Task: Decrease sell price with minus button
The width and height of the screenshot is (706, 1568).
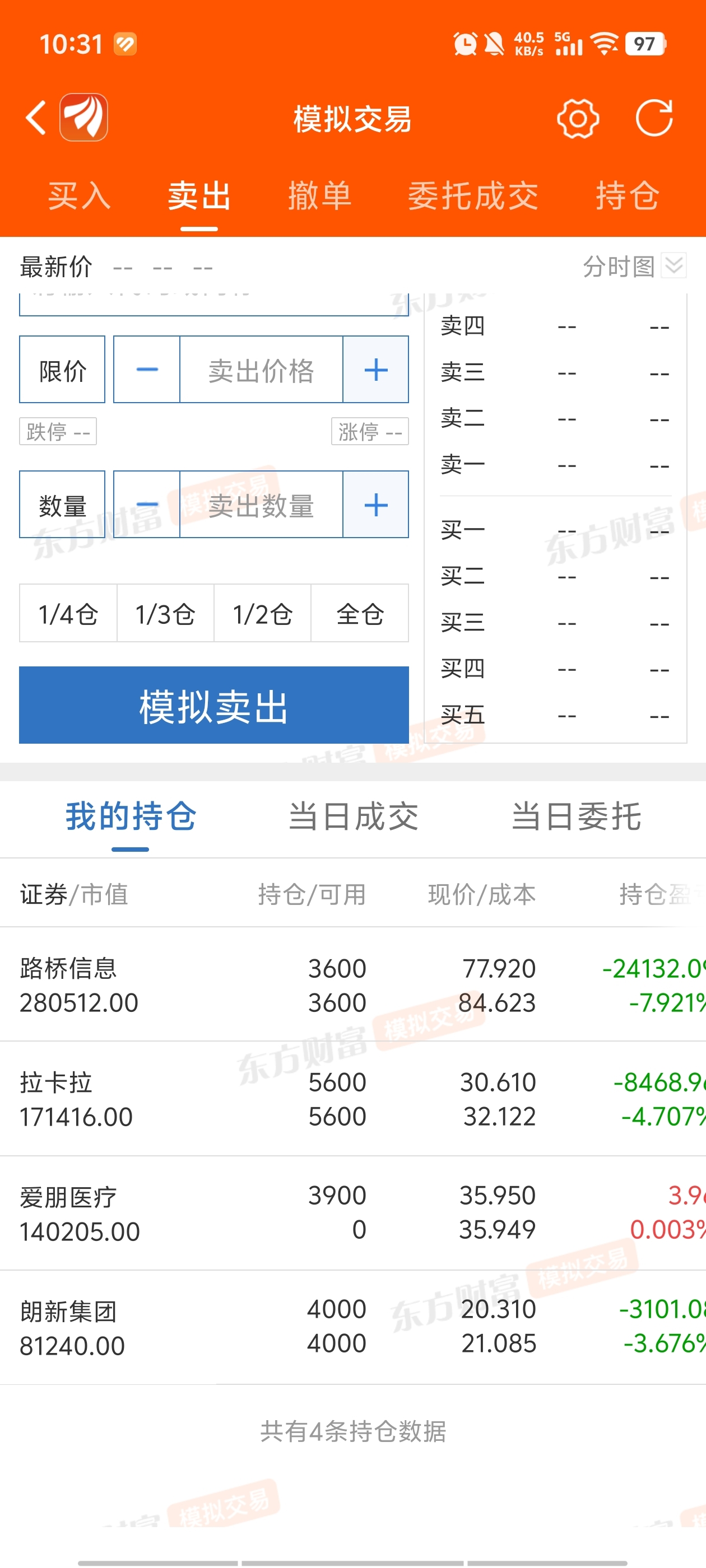Action: [147, 370]
